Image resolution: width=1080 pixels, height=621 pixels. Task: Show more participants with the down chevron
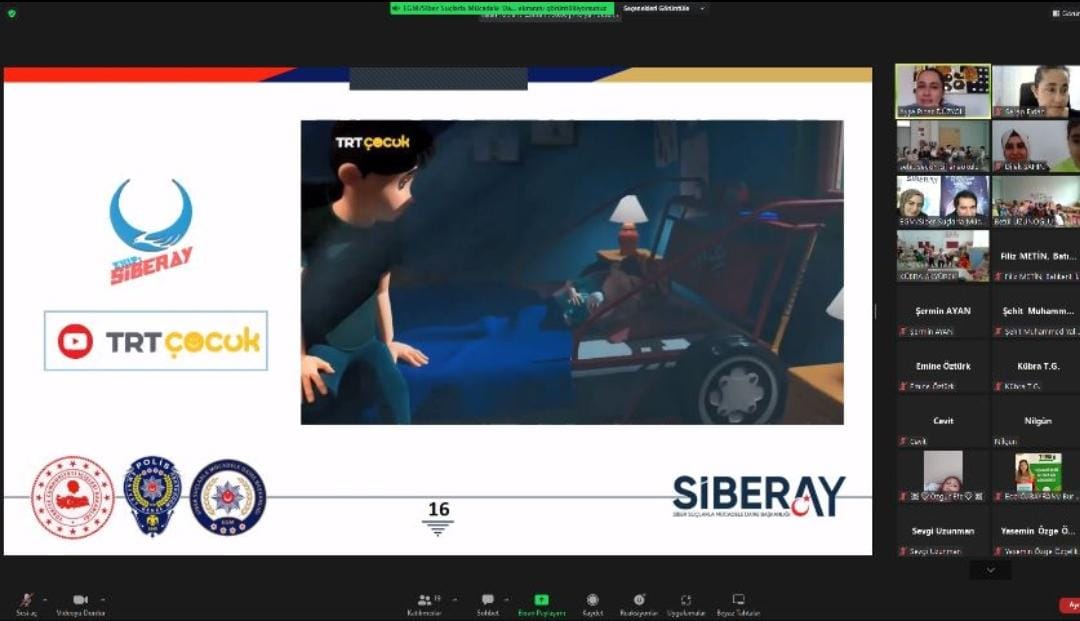(x=990, y=570)
